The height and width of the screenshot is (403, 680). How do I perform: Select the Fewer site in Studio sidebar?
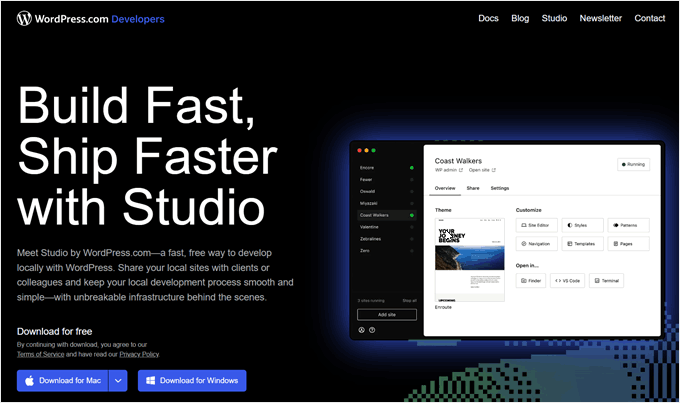386,180
